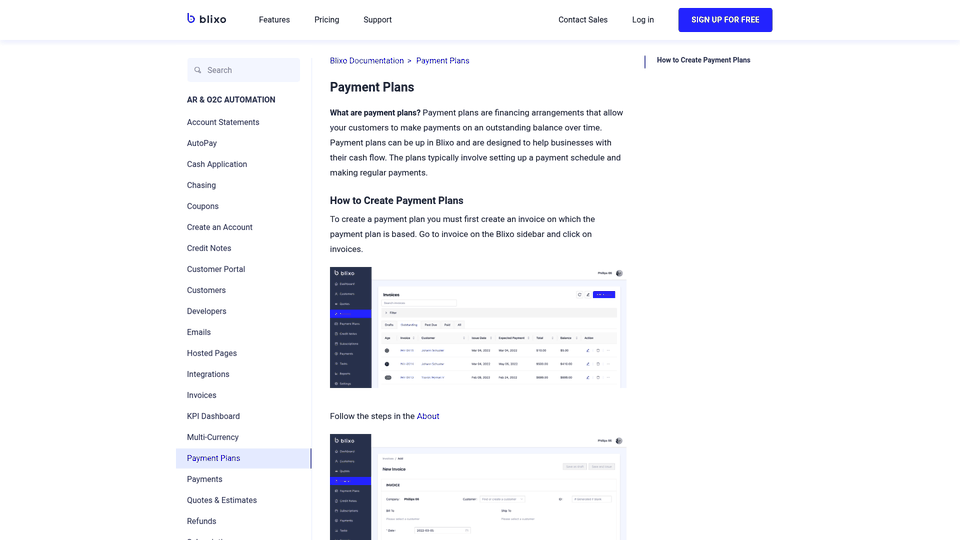Viewport: 960px width, 540px height.
Task: Click the SIGN UP FOR FREE button
Action: [725, 20]
